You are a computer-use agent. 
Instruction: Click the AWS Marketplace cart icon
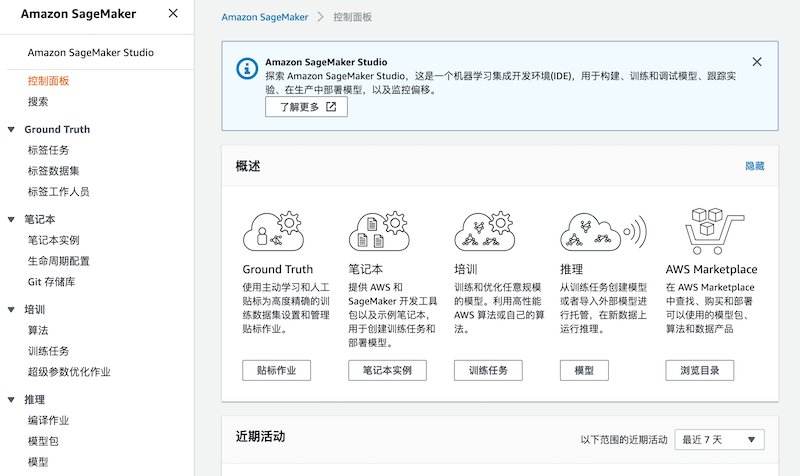(714, 231)
